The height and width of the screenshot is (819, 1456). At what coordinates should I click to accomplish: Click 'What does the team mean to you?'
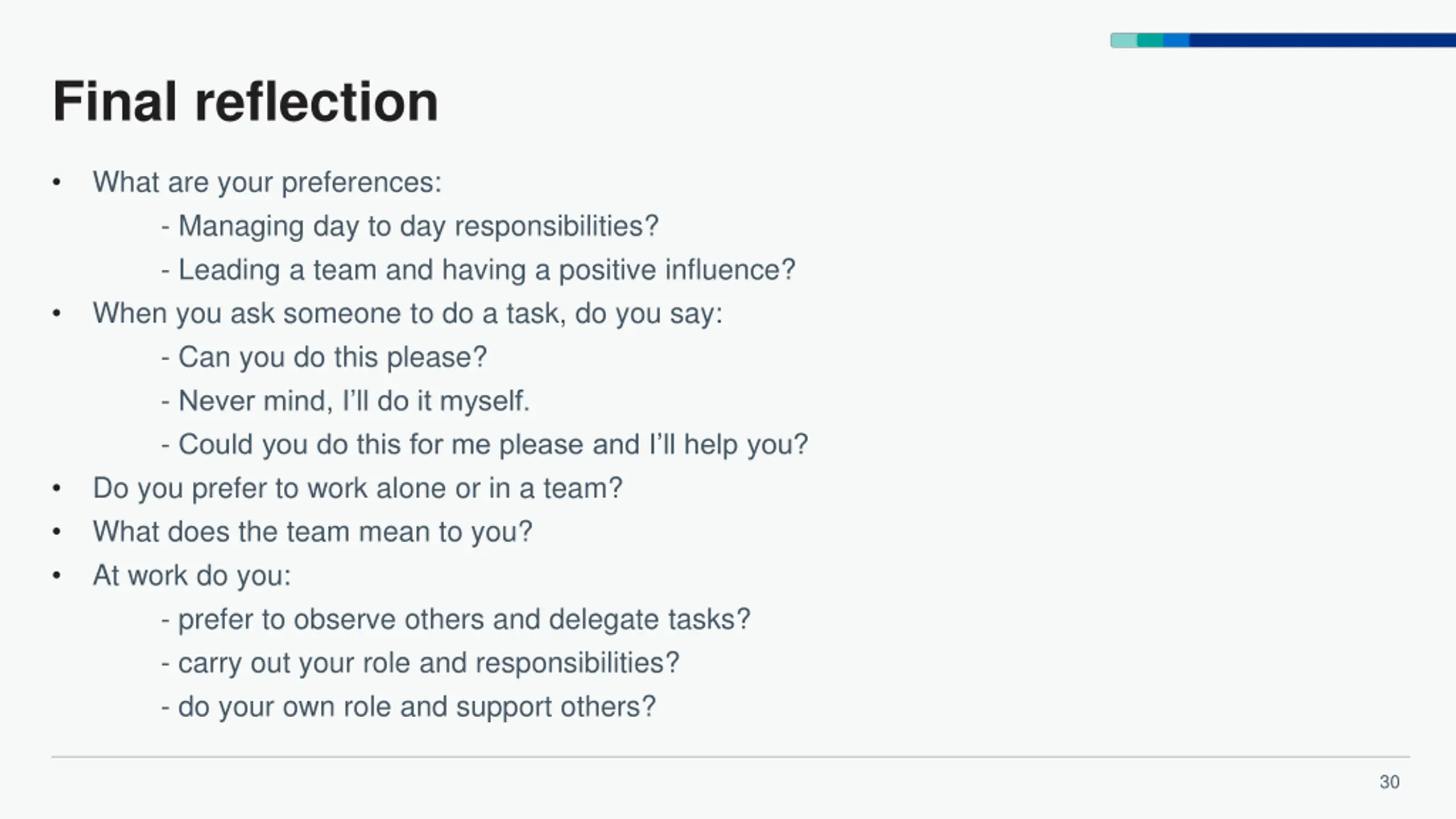pyautogui.click(x=313, y=532)
